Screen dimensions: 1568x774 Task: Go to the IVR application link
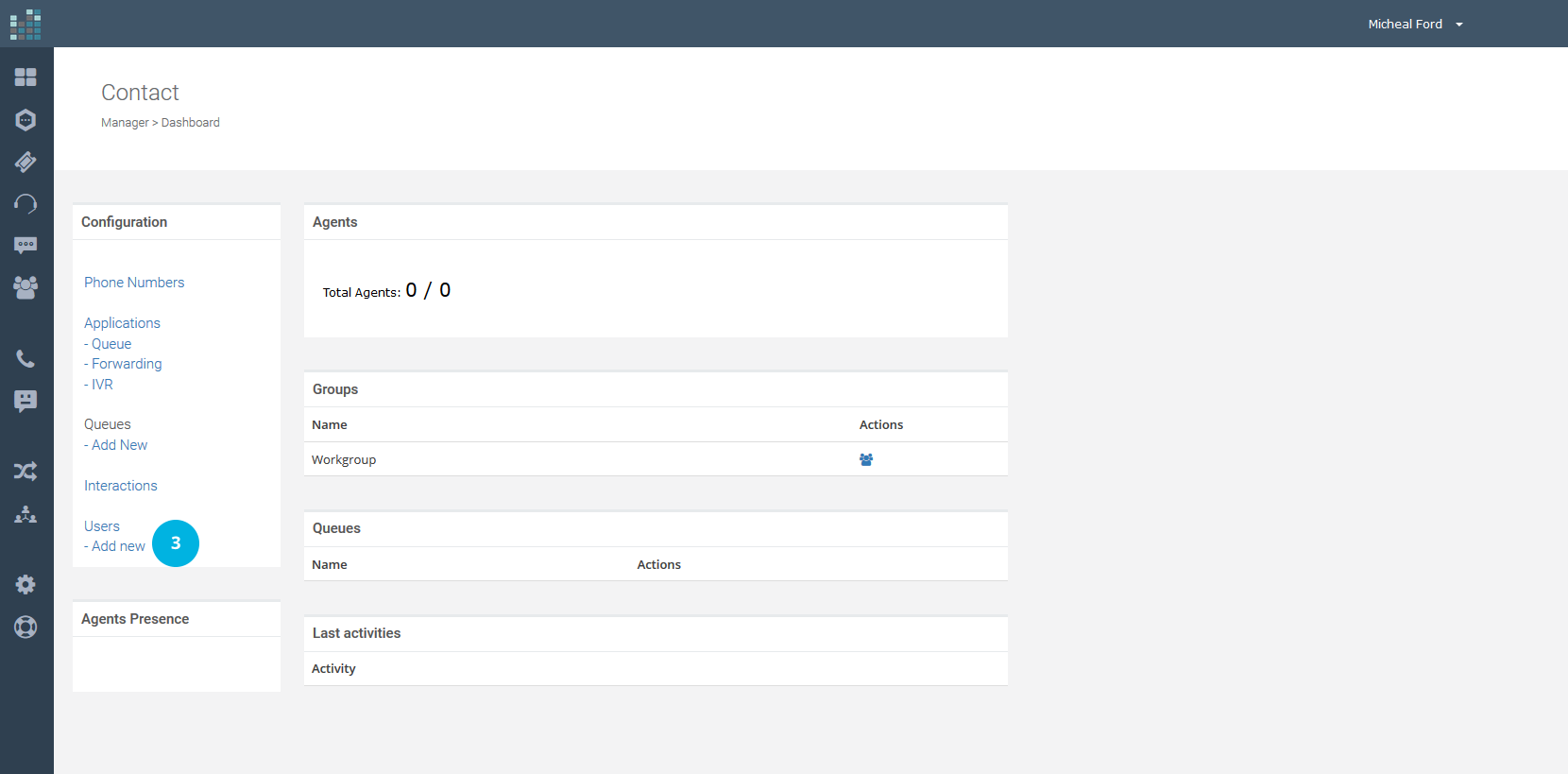[102, 385]
